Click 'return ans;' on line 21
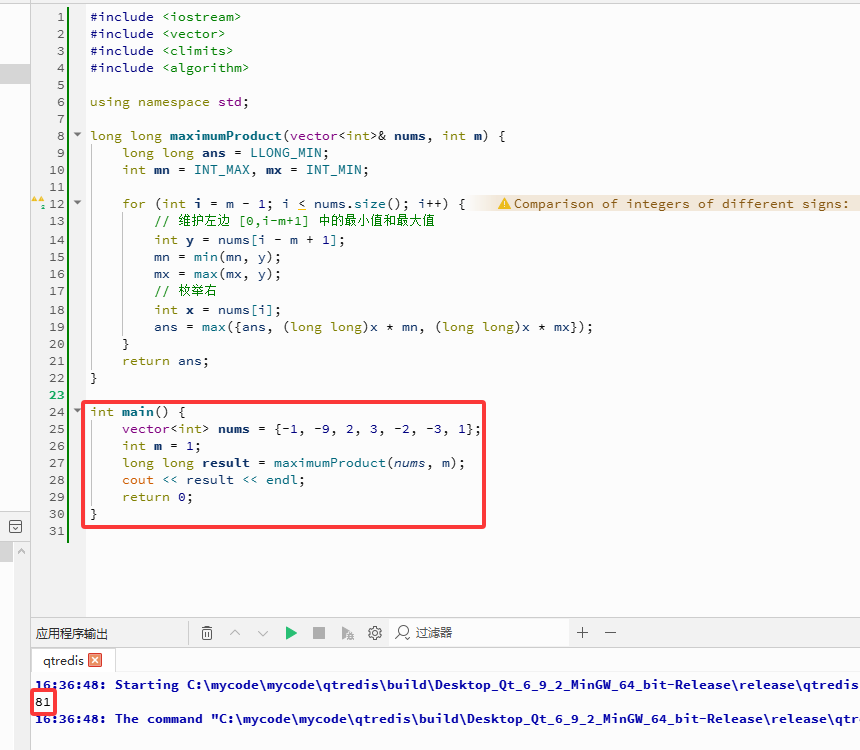 coord(165,361)
